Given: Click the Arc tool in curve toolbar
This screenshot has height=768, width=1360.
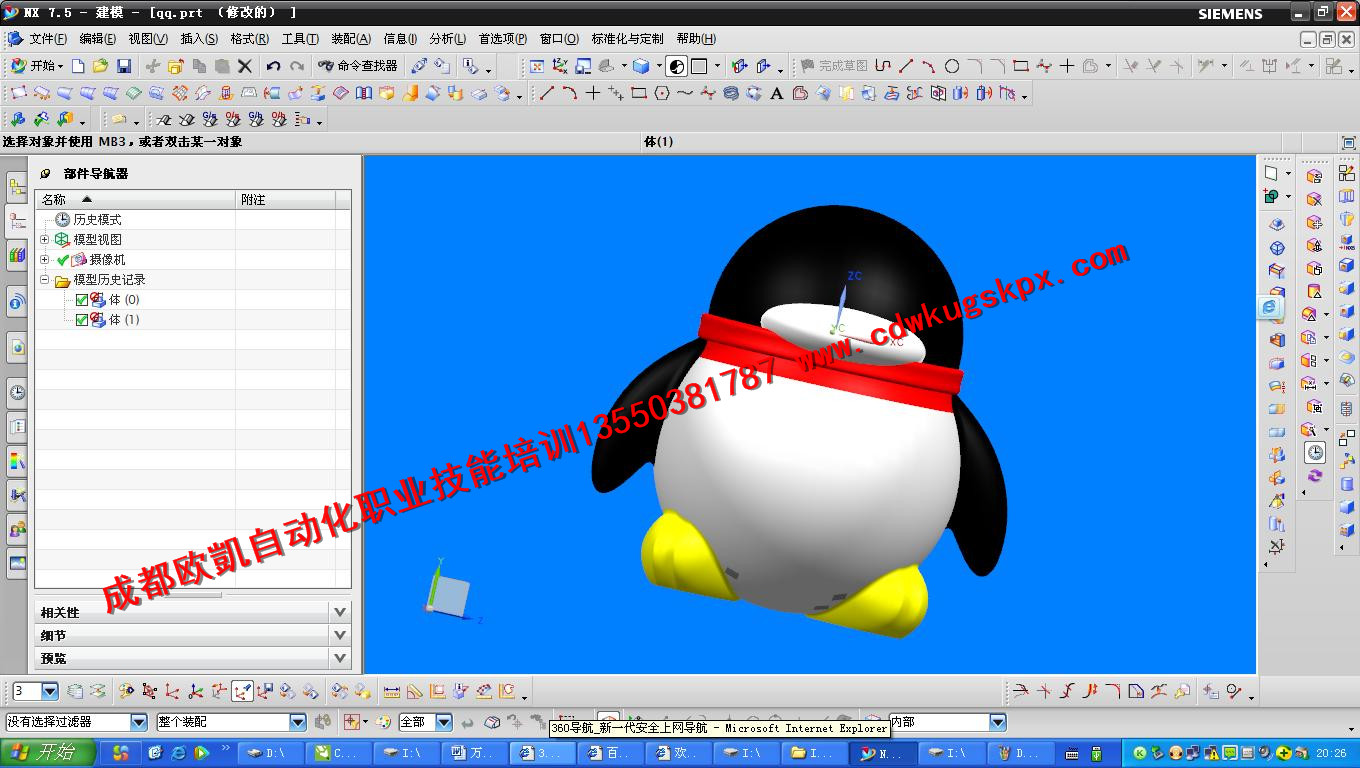Looking at the screenshot, I should [x=570, y=93].
